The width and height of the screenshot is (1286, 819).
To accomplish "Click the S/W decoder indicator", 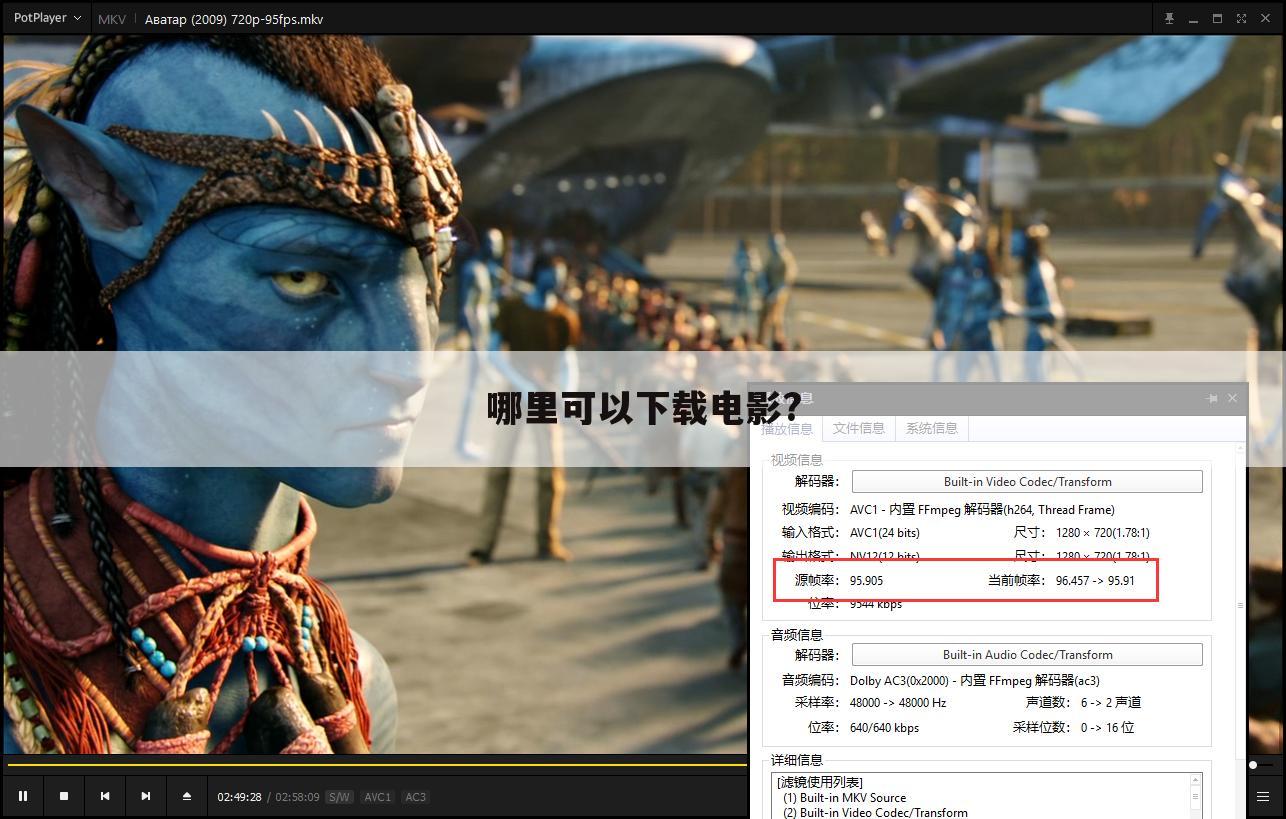I will (339, 797).
